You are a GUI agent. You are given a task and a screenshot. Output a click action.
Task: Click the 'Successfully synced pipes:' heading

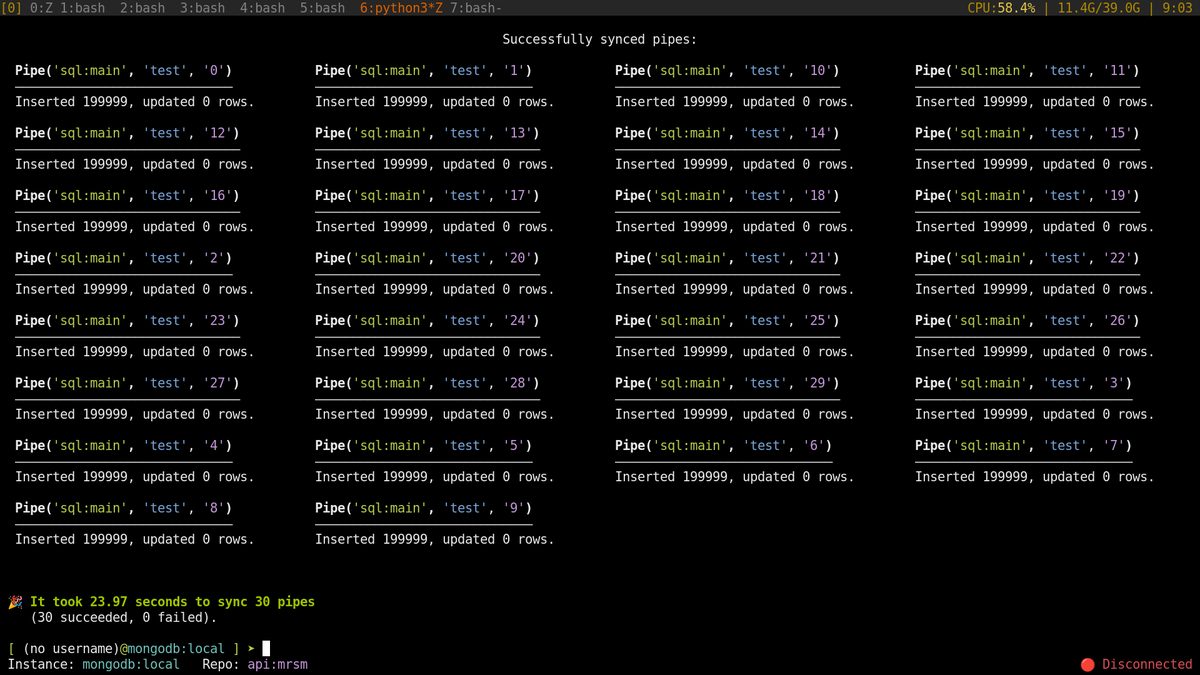(x=600, y=40)
